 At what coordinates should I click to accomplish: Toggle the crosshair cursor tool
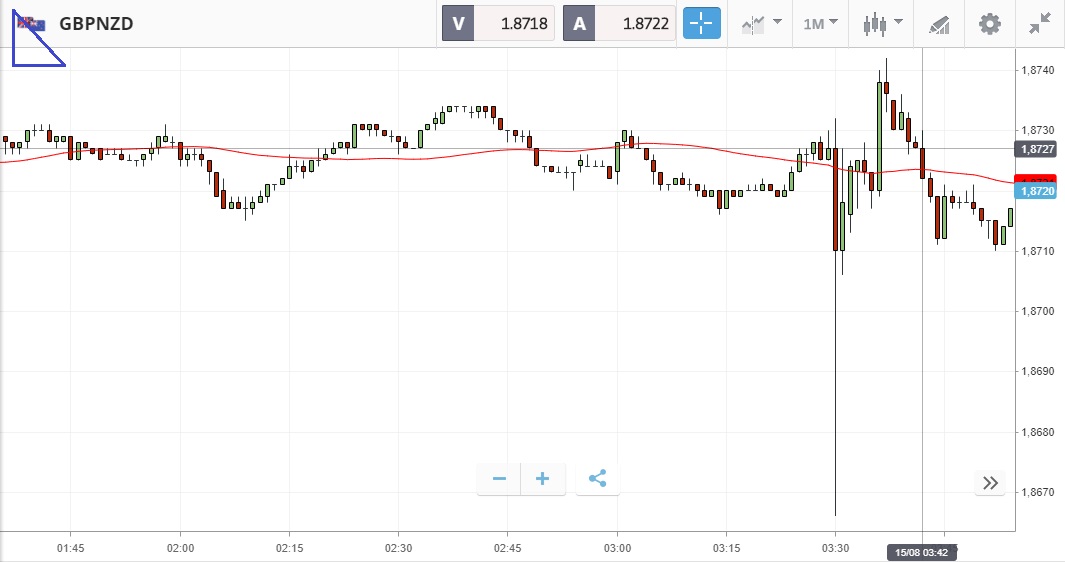click(702, 23)
